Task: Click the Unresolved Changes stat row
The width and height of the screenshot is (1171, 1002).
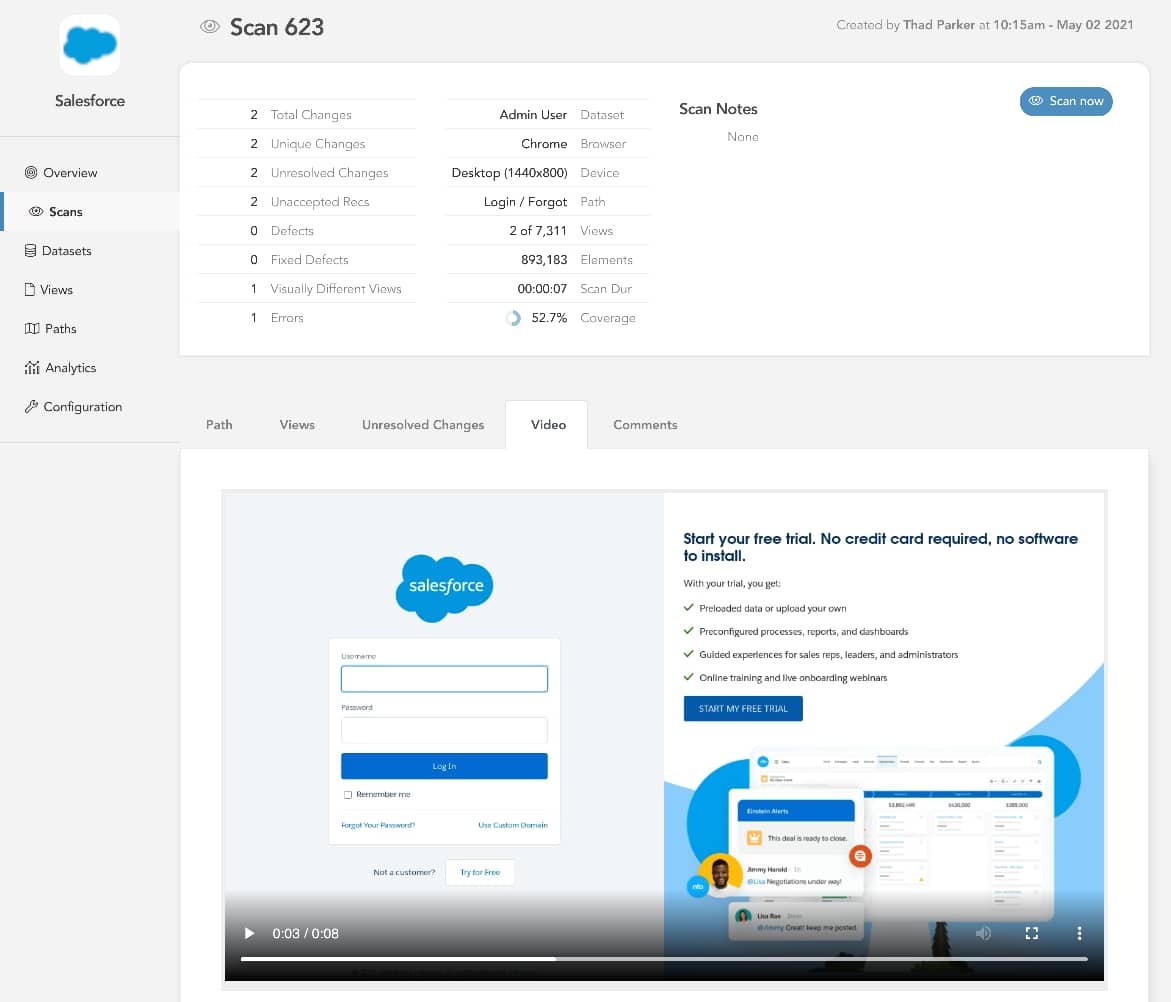Action: pos(306,172)
